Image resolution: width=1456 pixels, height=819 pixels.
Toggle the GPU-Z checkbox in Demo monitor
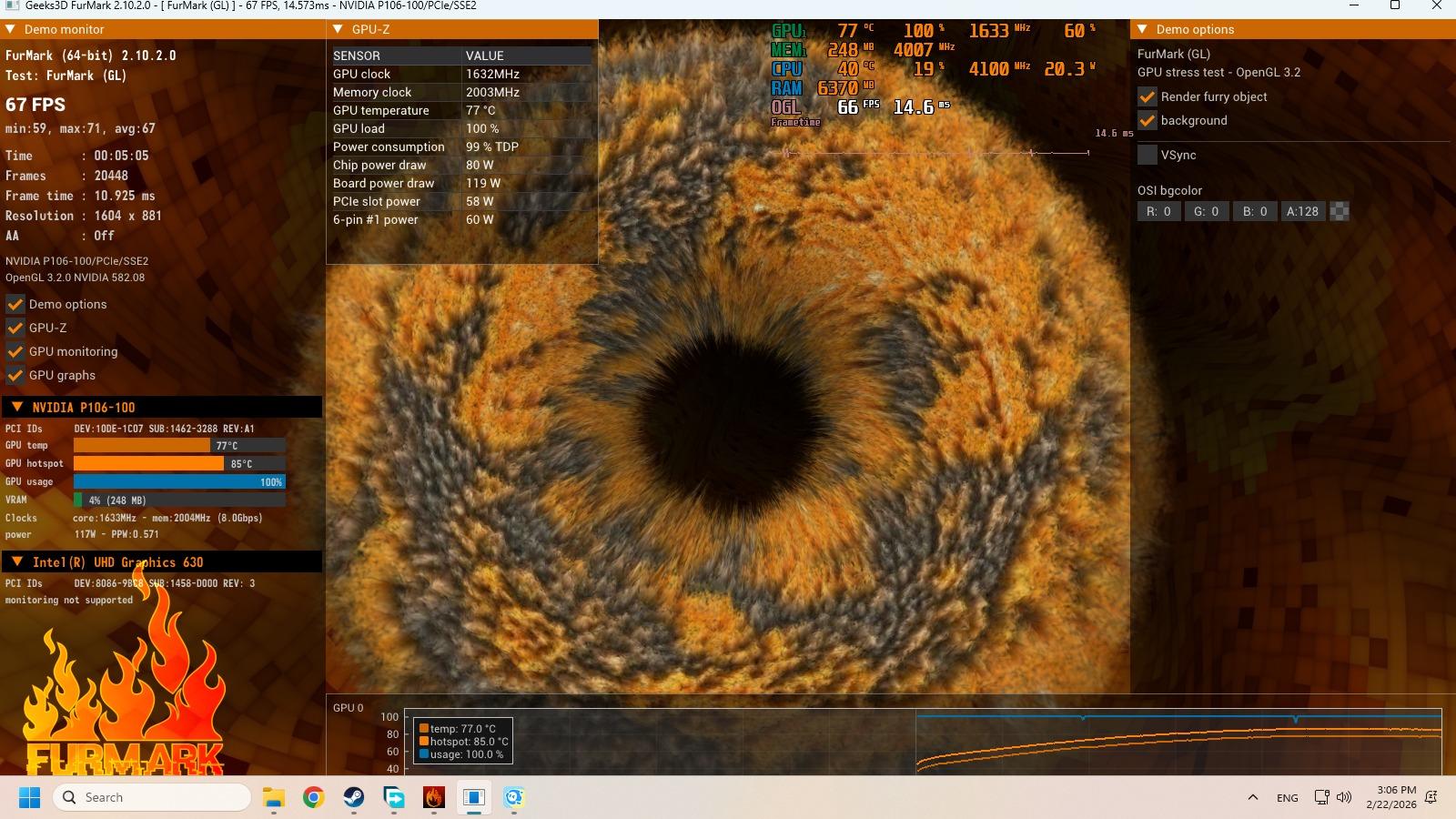(15, 328)
